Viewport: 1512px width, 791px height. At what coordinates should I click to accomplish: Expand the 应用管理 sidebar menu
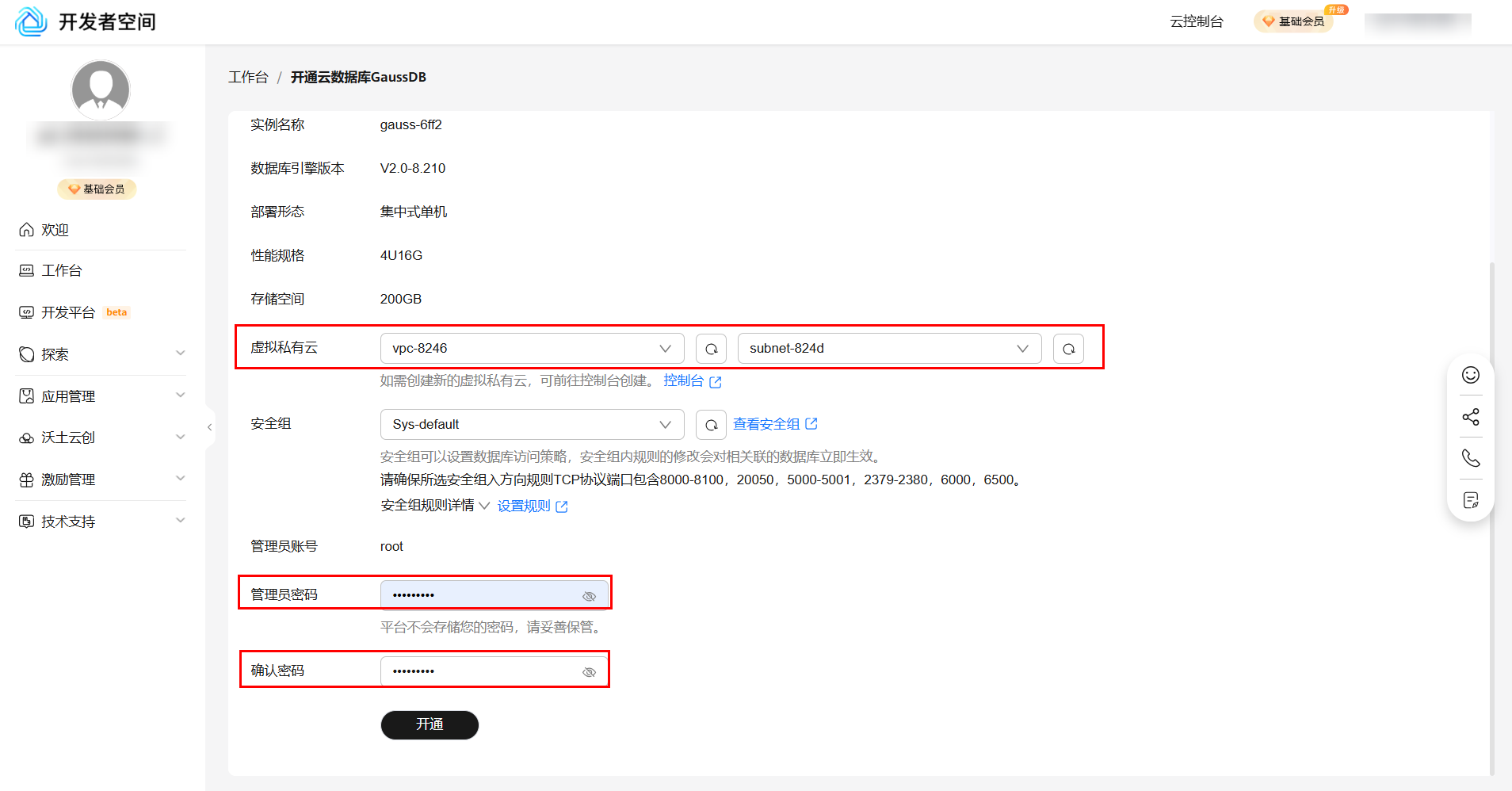pos(68,396)
